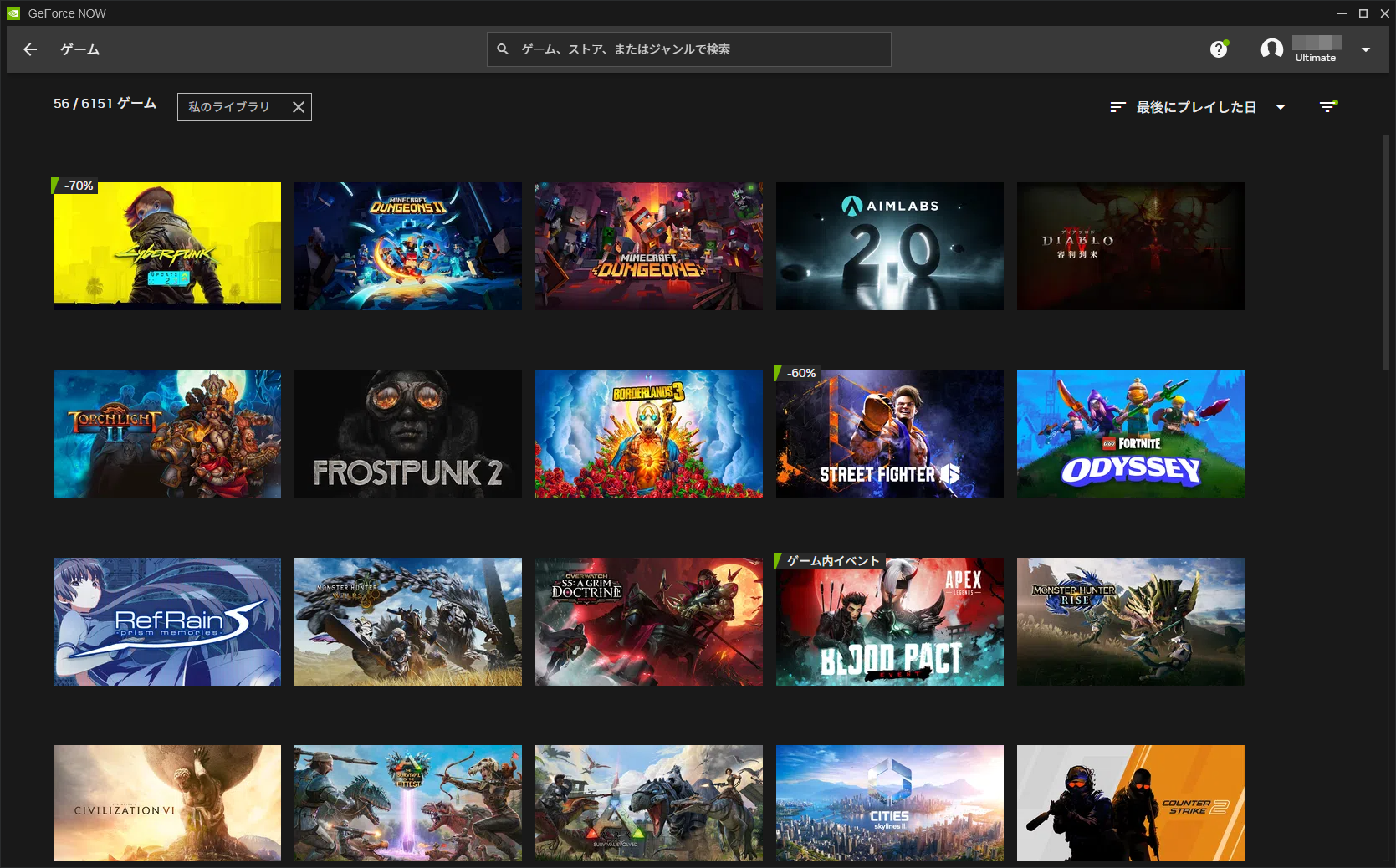Open the help question mark icon

1219,49
